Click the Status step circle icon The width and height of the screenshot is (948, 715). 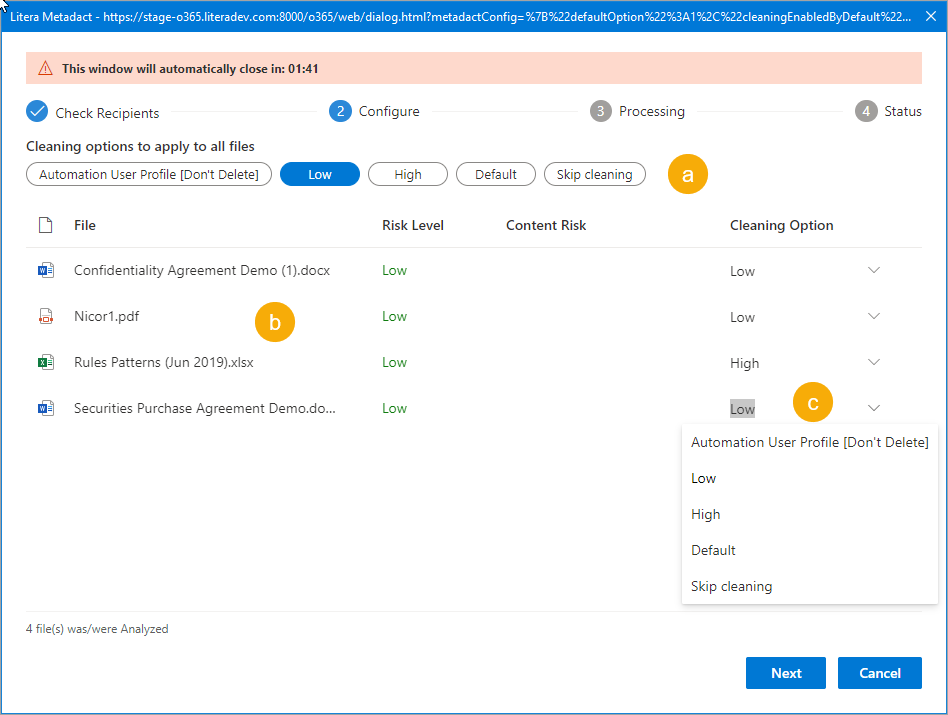pos(867,112)
